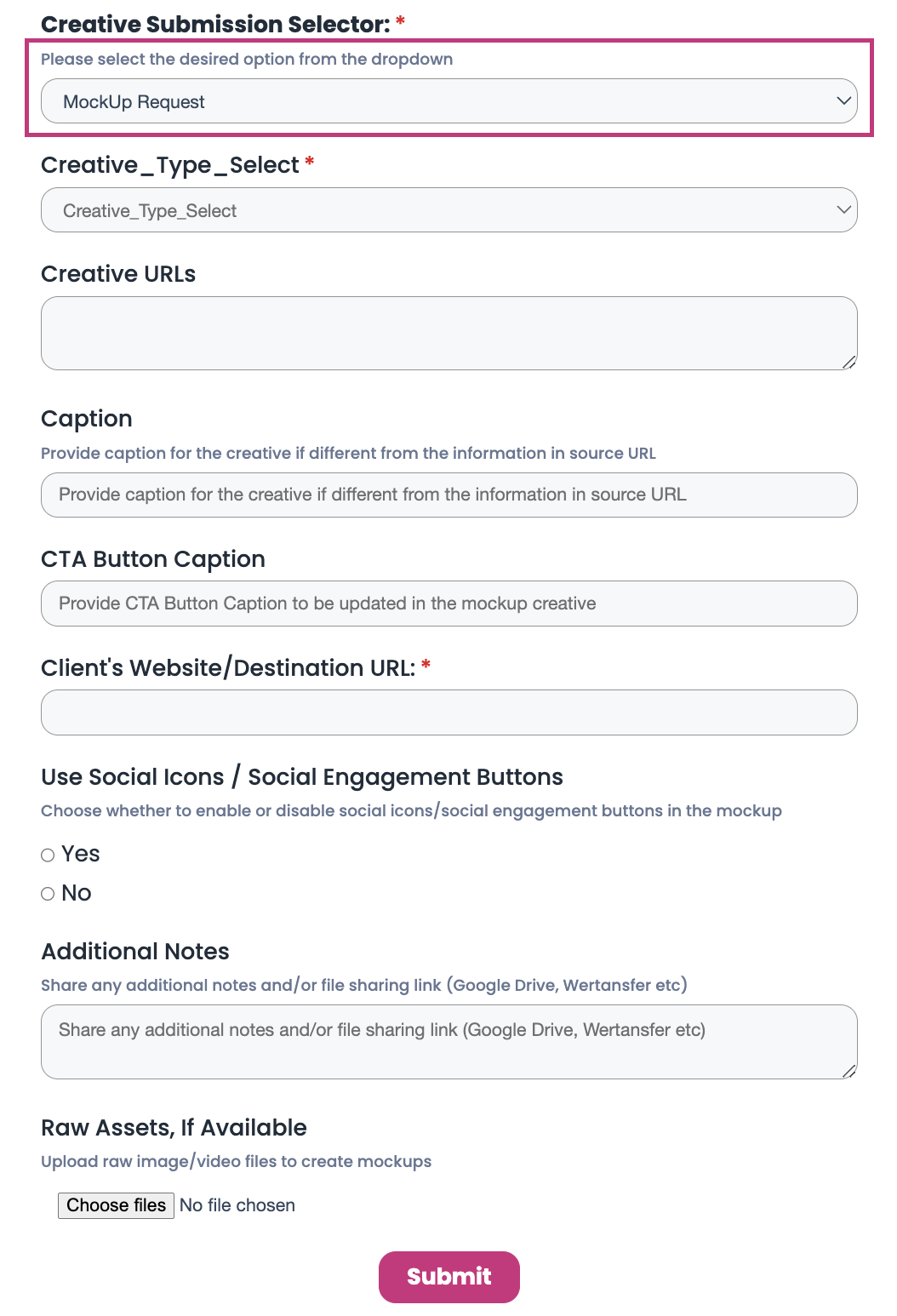Click the "Raw Assets, If Available" label

click(174, 1128)
